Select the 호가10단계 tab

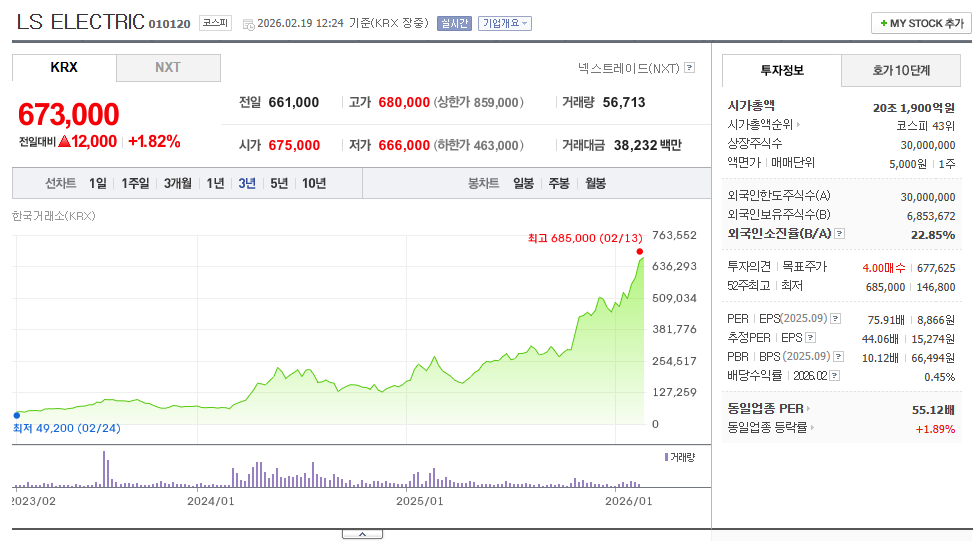(901, 71)
